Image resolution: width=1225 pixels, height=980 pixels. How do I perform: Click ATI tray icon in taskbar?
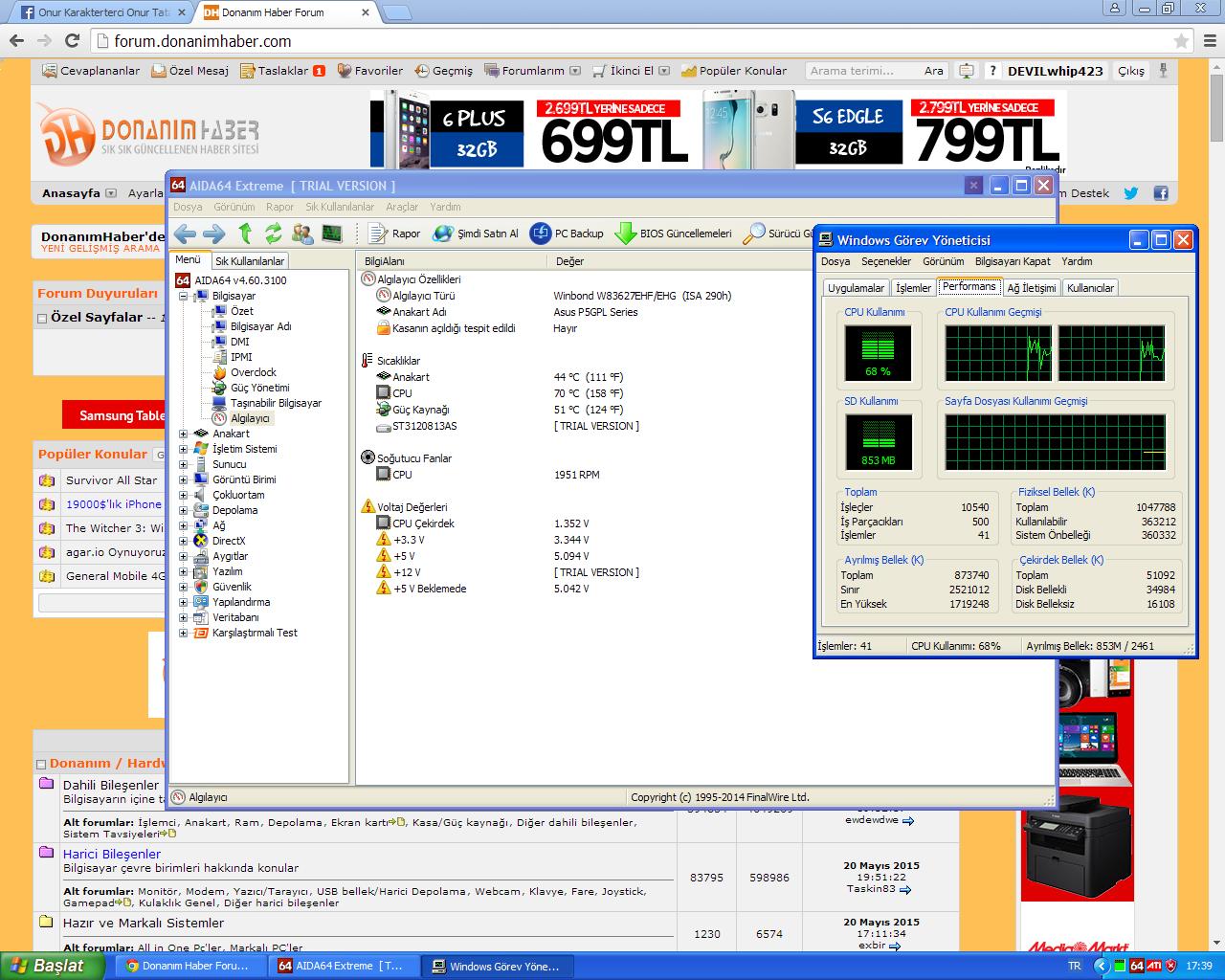1154,966
